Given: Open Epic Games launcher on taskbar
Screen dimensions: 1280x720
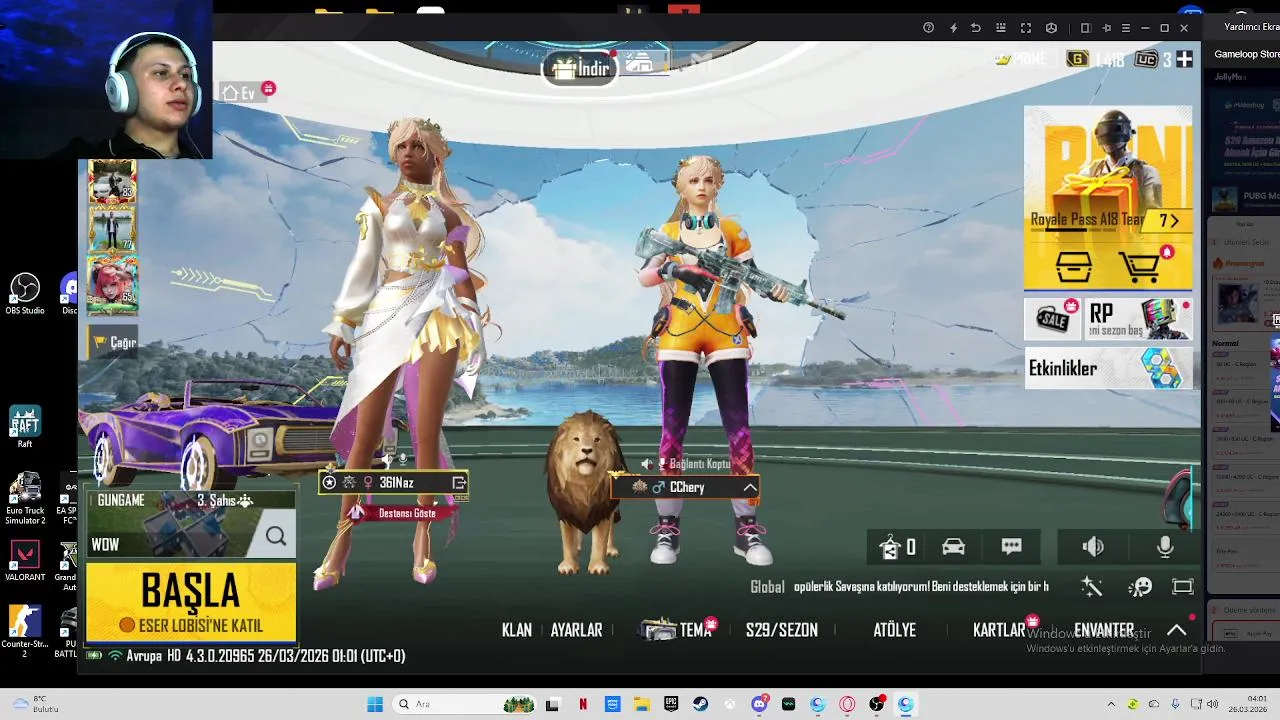Looking at the screenshot, I should [671, 704].
